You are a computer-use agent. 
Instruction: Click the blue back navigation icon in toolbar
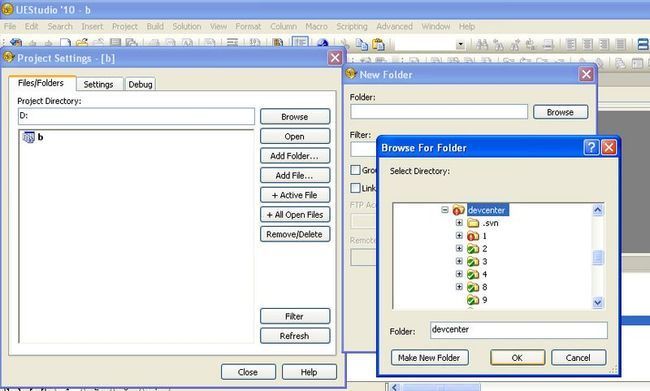16,43
